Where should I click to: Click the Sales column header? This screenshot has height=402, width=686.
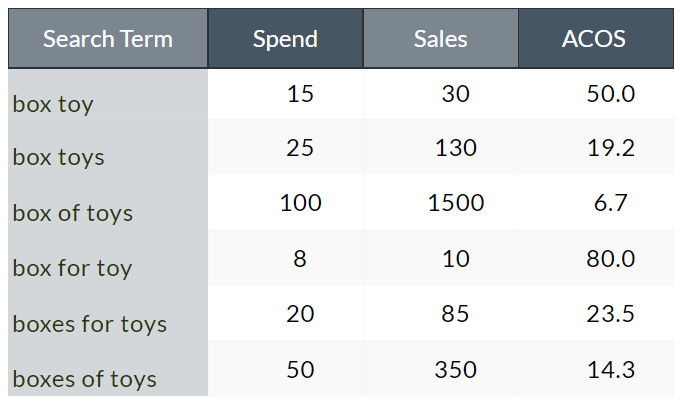pos(440,39)
